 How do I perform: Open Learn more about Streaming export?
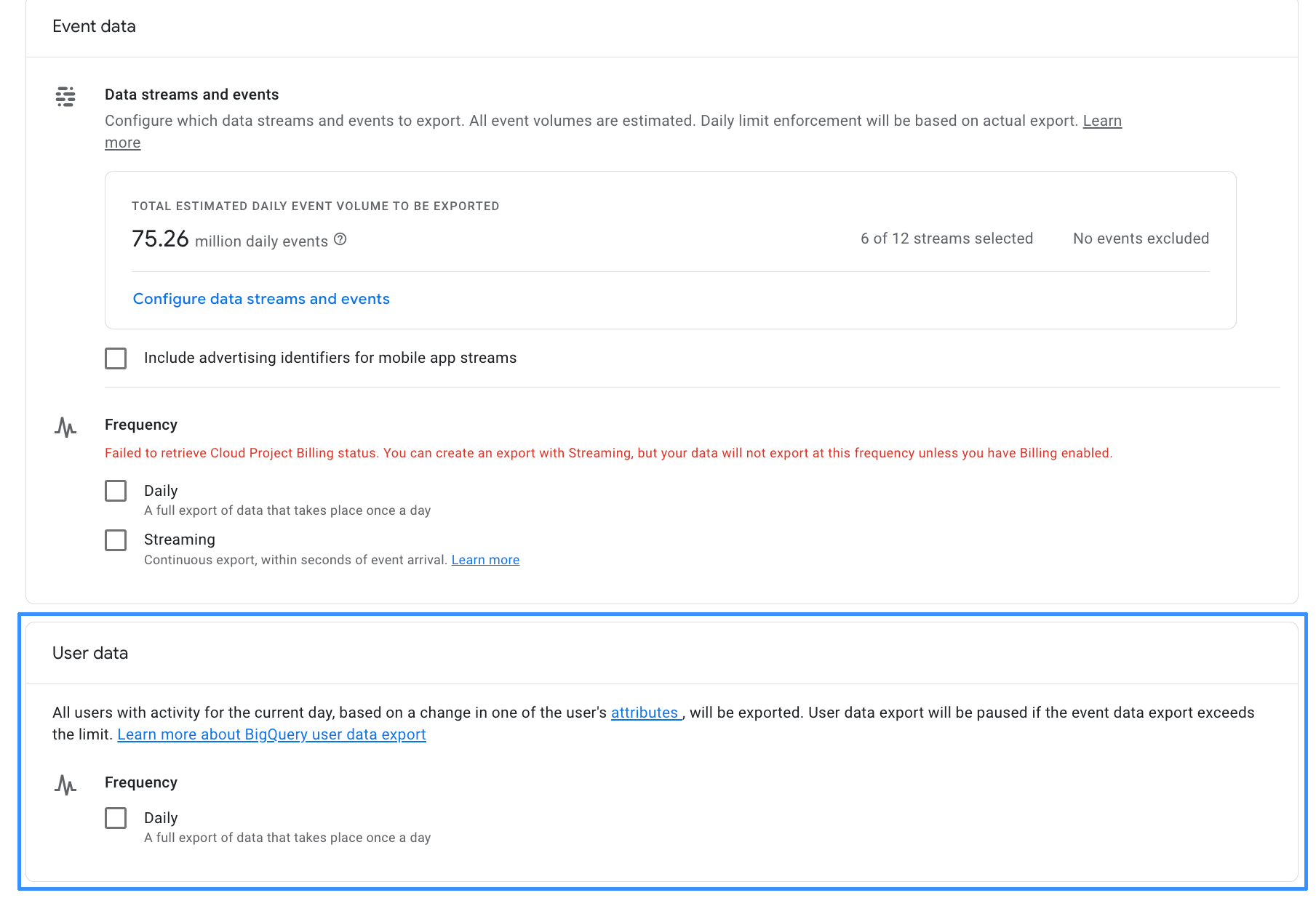(x=484, y=559)
